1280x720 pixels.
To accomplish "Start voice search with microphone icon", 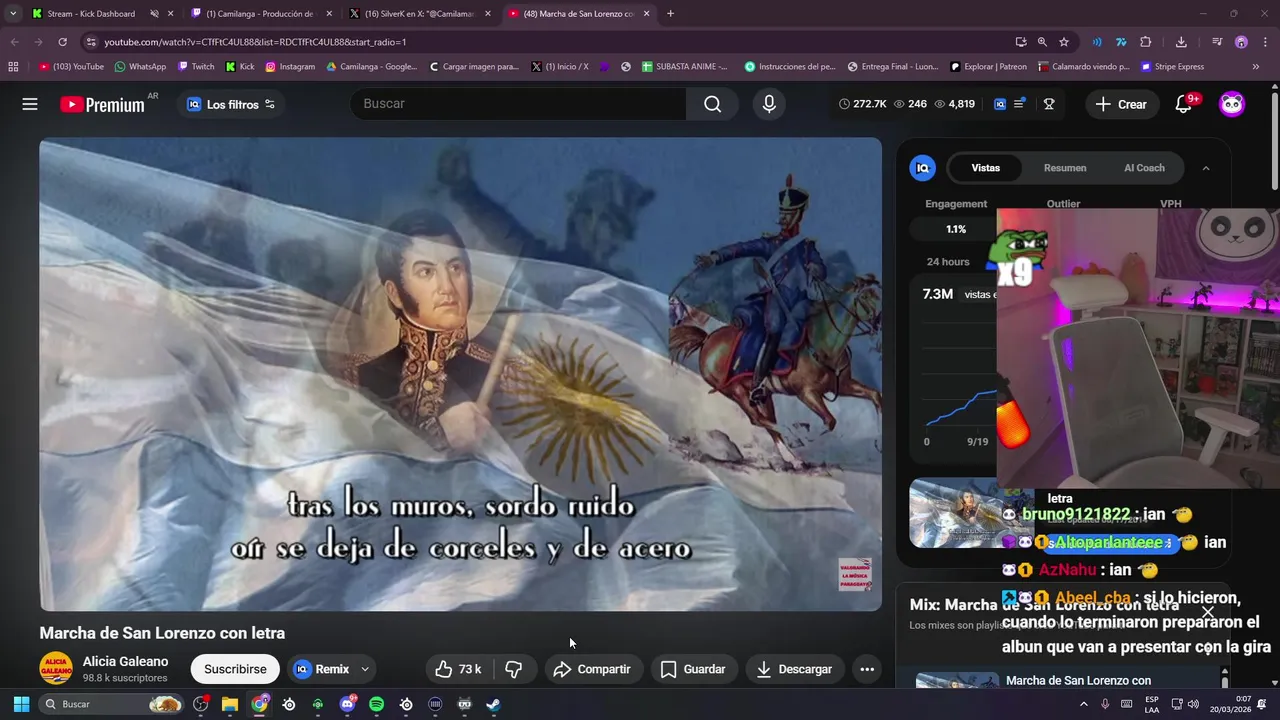I will 769,104.
